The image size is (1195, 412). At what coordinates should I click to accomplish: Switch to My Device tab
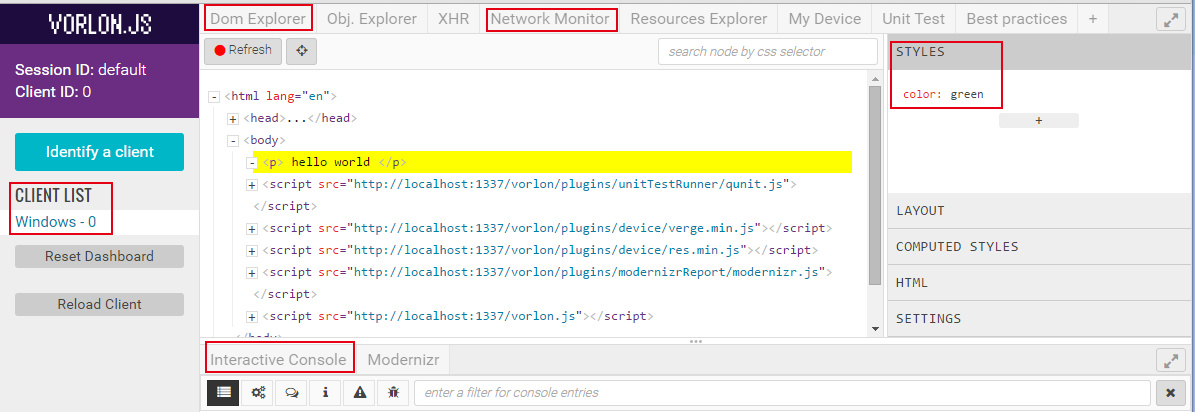click(x=825, y=19)
